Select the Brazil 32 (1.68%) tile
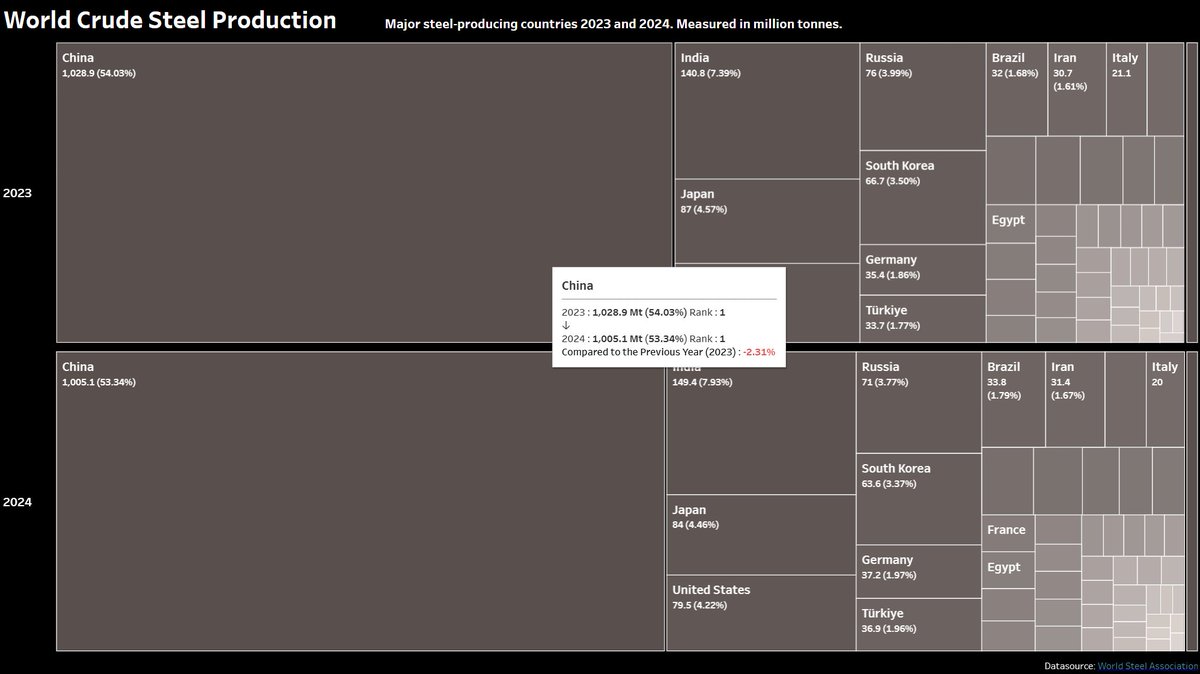 click(x=1017, y=90)
